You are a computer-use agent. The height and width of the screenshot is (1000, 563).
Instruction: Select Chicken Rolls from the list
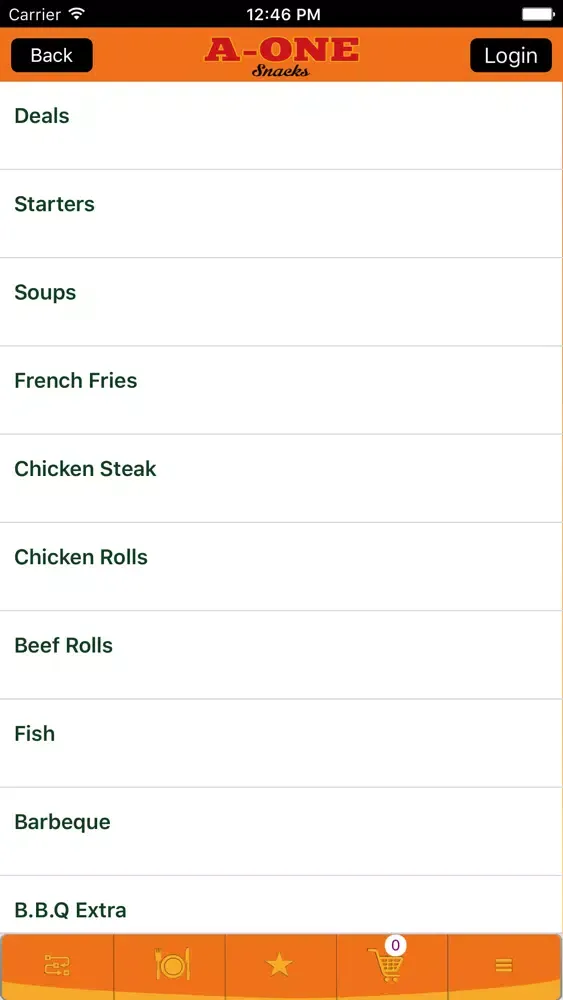point(281,567)
